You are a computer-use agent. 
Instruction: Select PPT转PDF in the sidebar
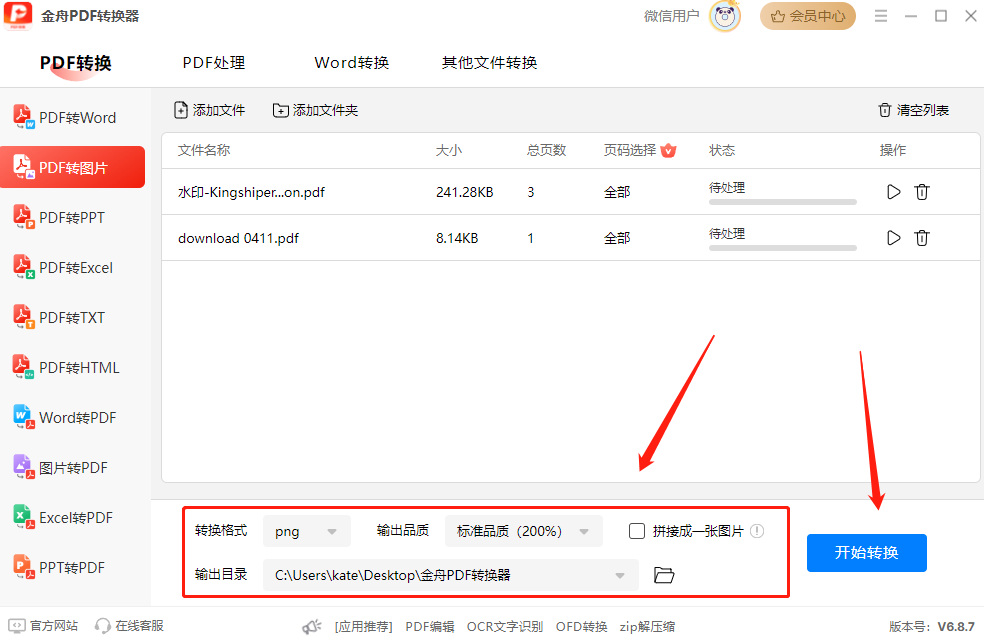pos(59,567)
